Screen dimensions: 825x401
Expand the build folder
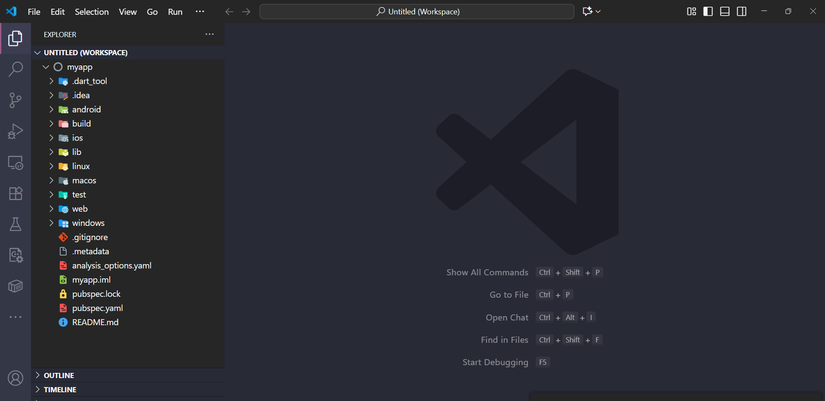(128, 124)
